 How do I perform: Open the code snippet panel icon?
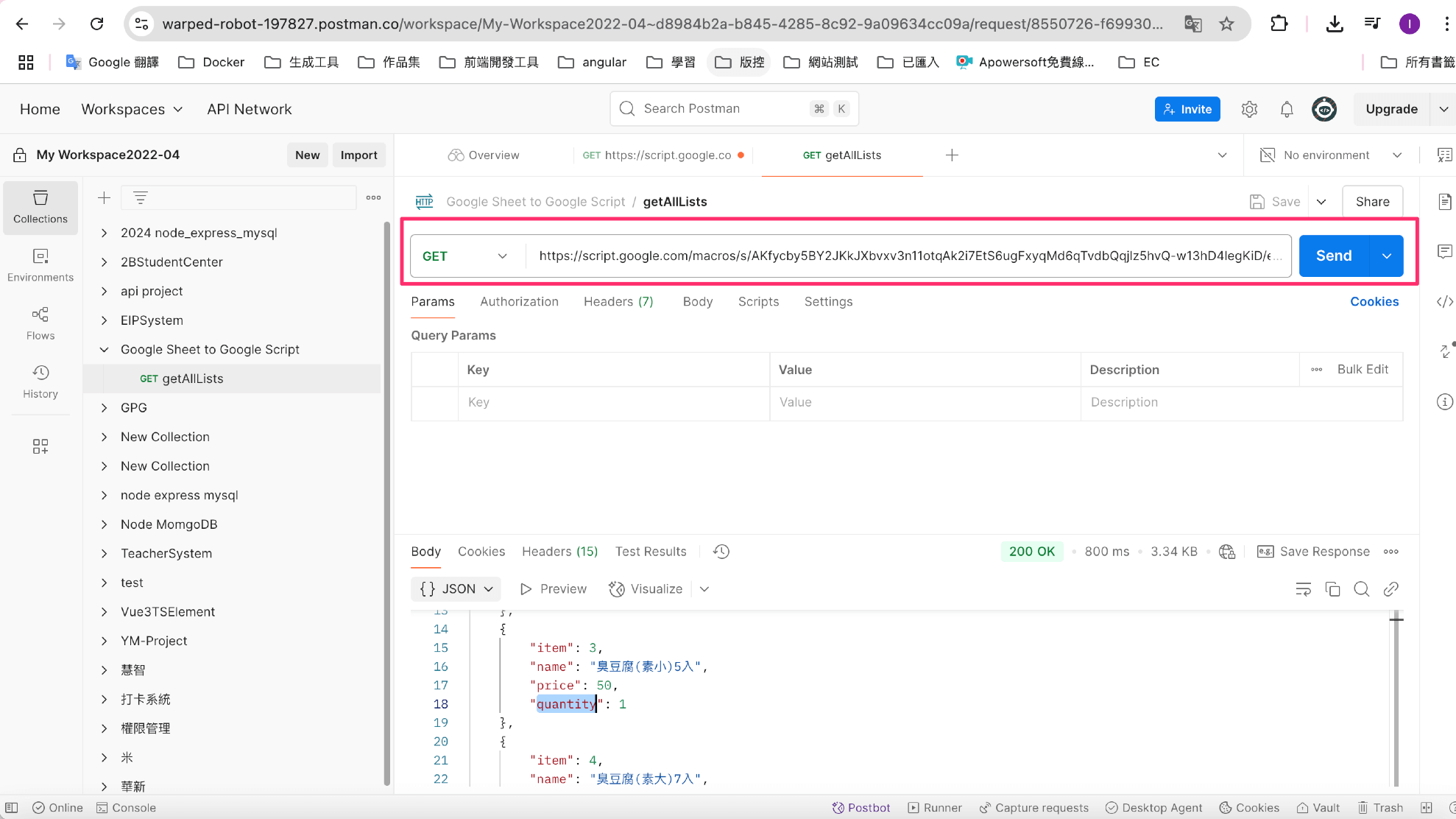[x=1444, y=301]
